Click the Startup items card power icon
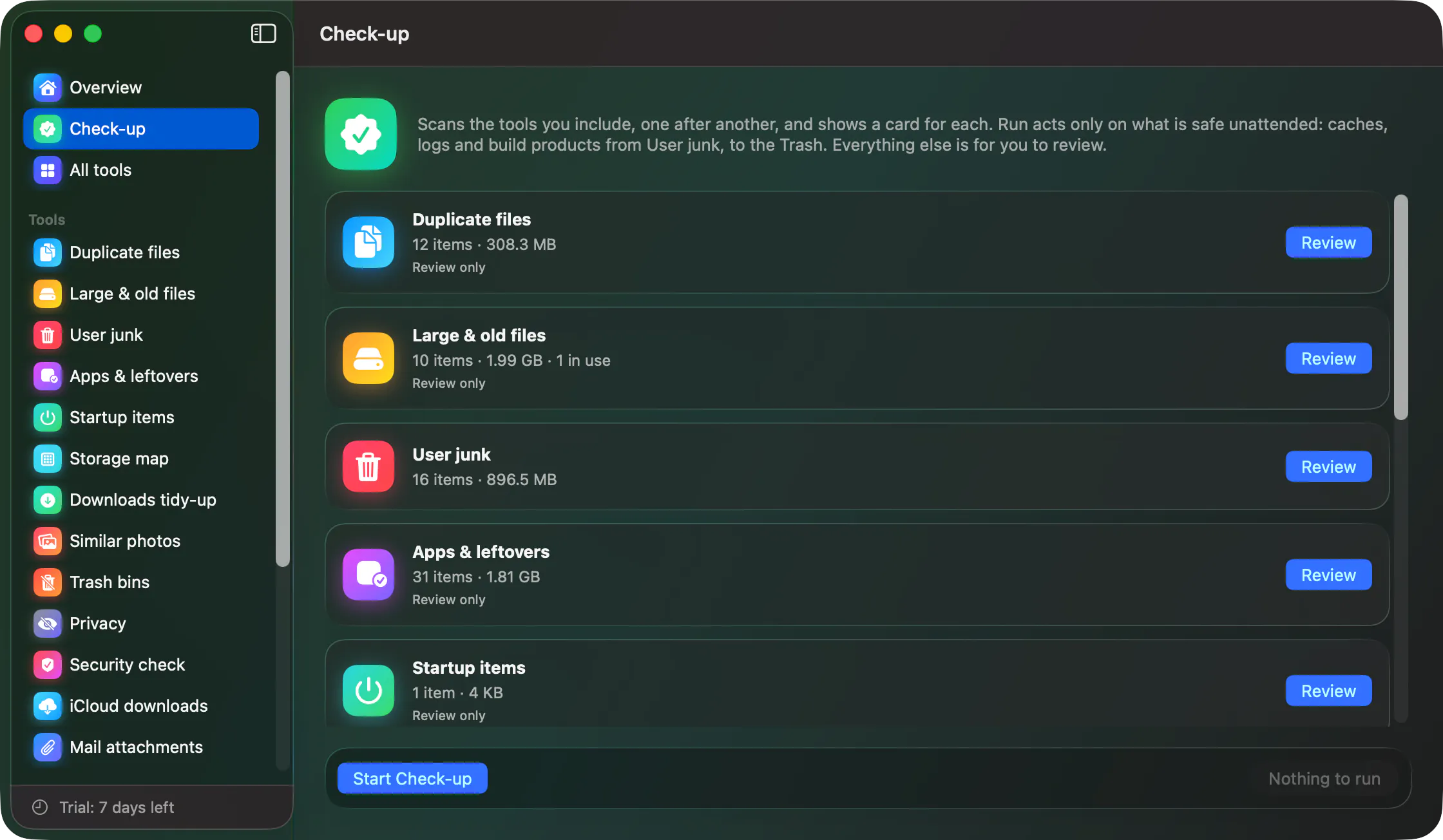Image resolution: width=1443 pixels, height=840 pixels. coord(368,691)
